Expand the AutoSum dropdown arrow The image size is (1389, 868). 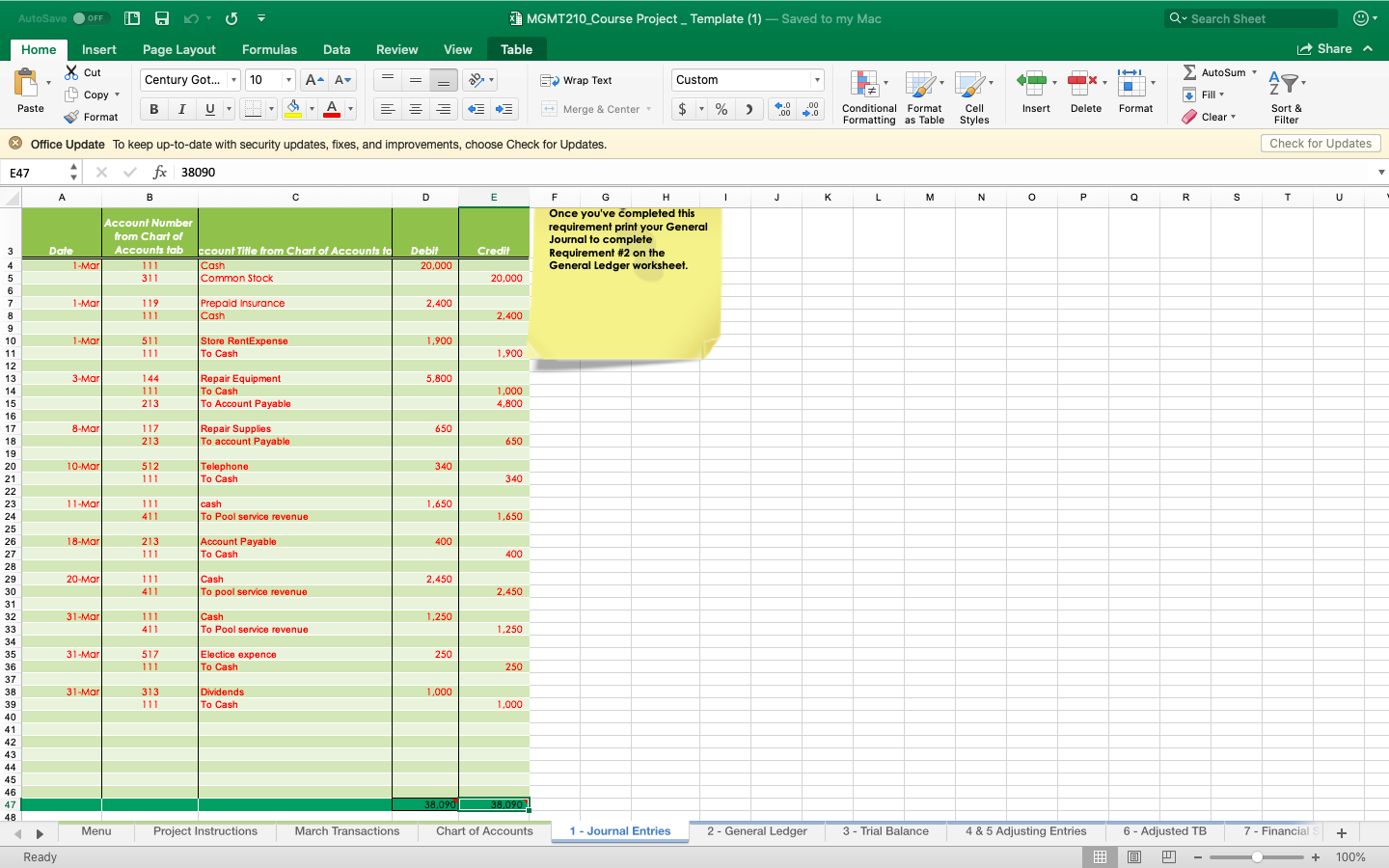[x=1254, y=72]
